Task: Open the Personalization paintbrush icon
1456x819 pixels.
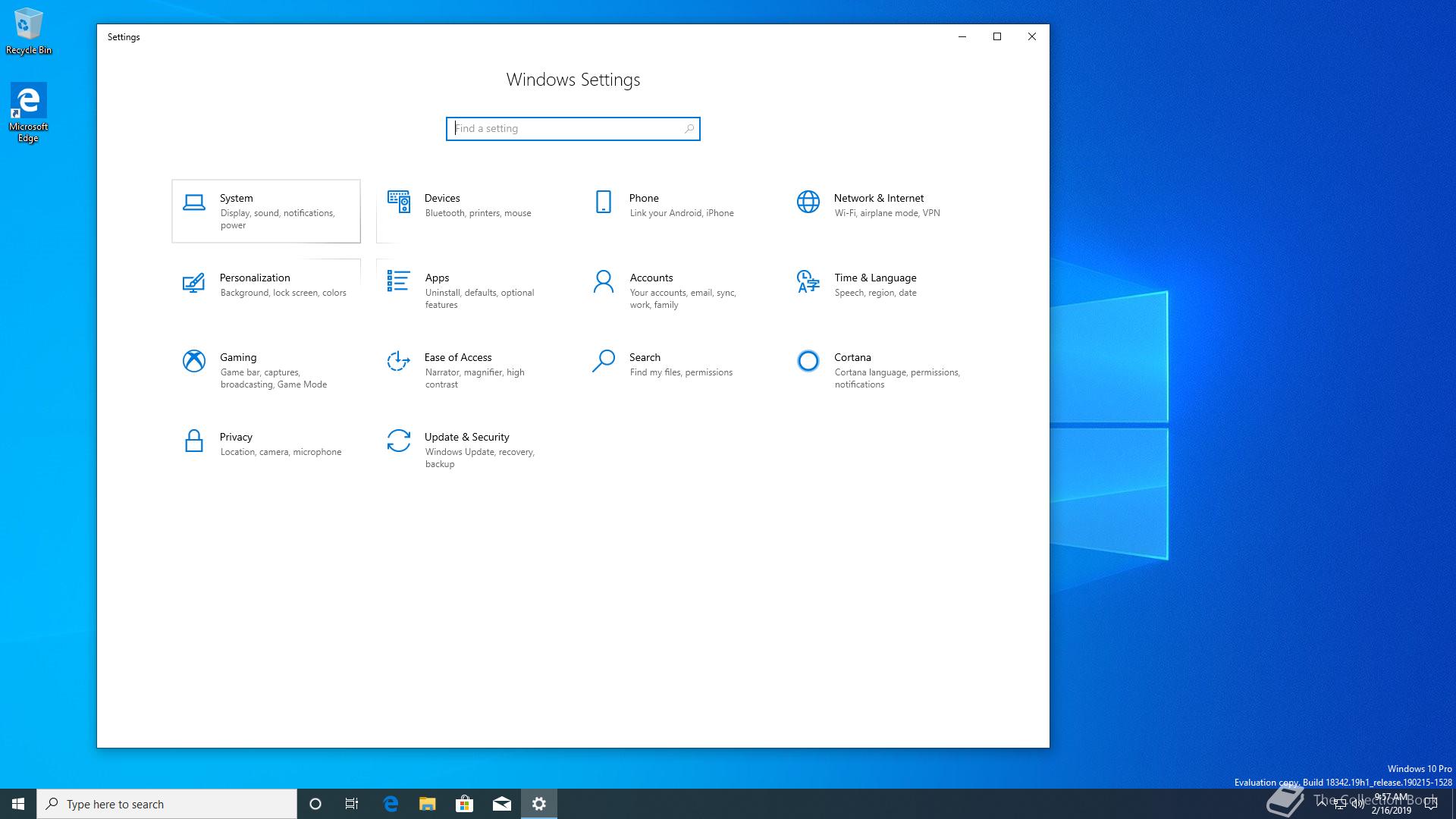Action: (x=193, y=283)
